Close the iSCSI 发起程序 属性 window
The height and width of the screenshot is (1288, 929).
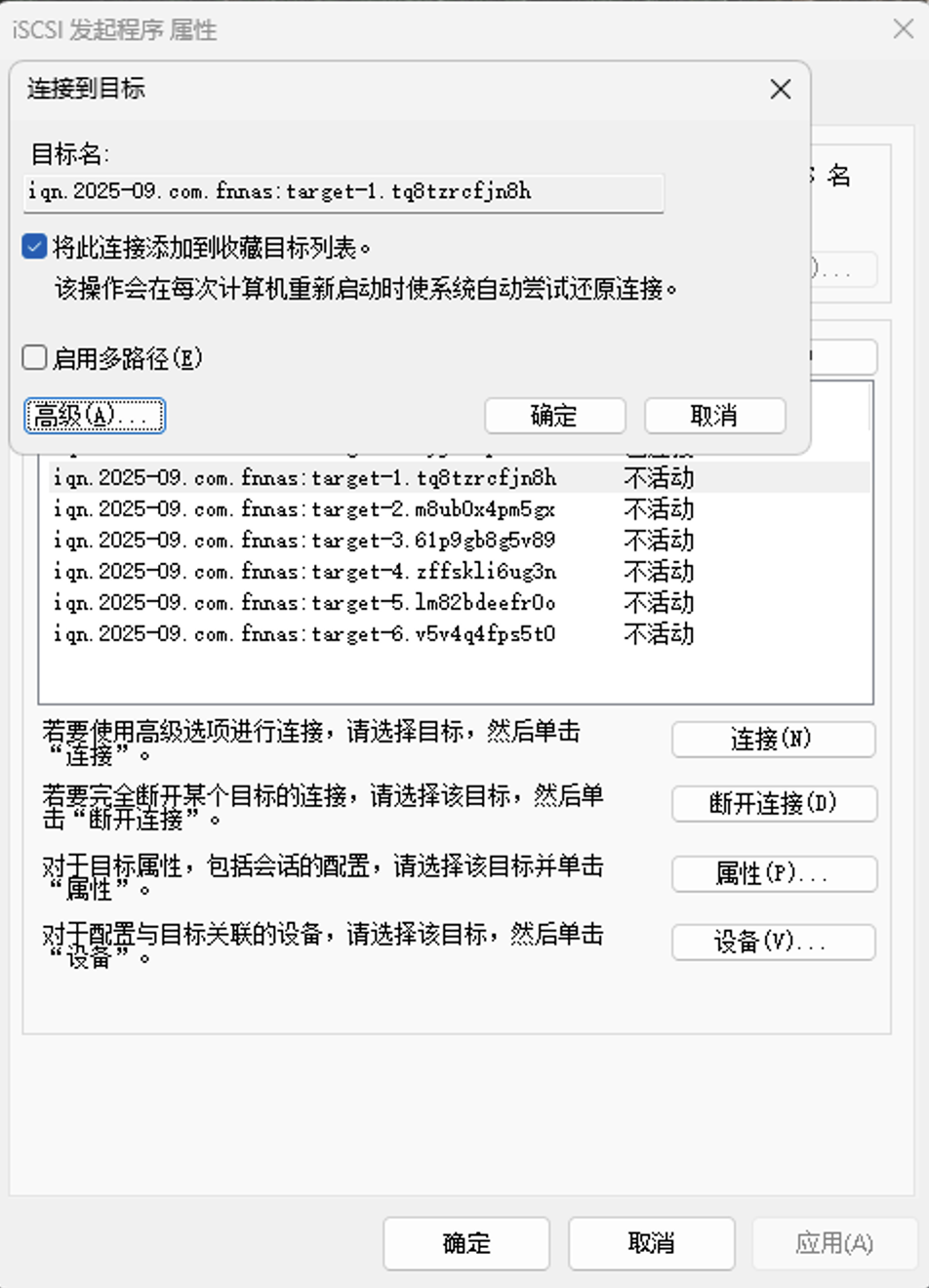coord(903,29)
